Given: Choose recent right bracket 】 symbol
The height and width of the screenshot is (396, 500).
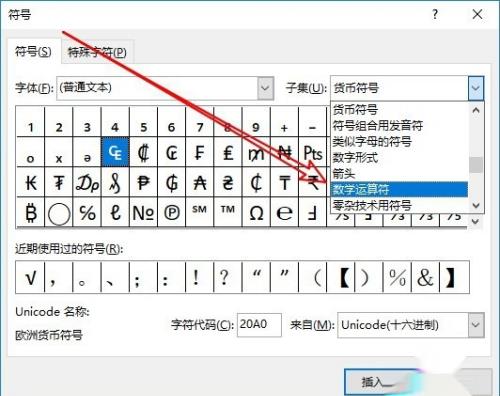Looking at the screenshot, I should click(x=454, y=277).
